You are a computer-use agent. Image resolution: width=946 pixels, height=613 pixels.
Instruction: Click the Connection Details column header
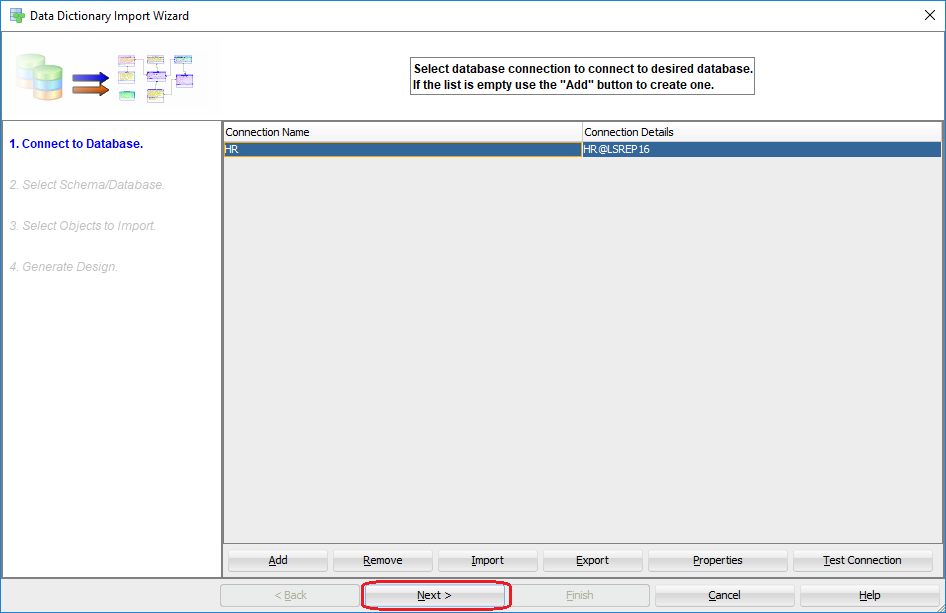pos(760,132)
